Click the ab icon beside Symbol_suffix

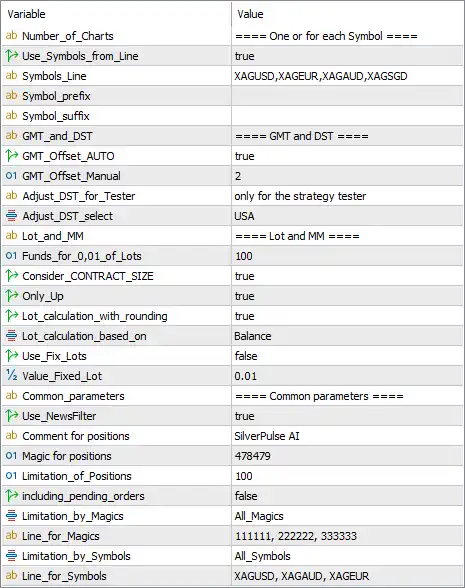(x=12, y=116)
